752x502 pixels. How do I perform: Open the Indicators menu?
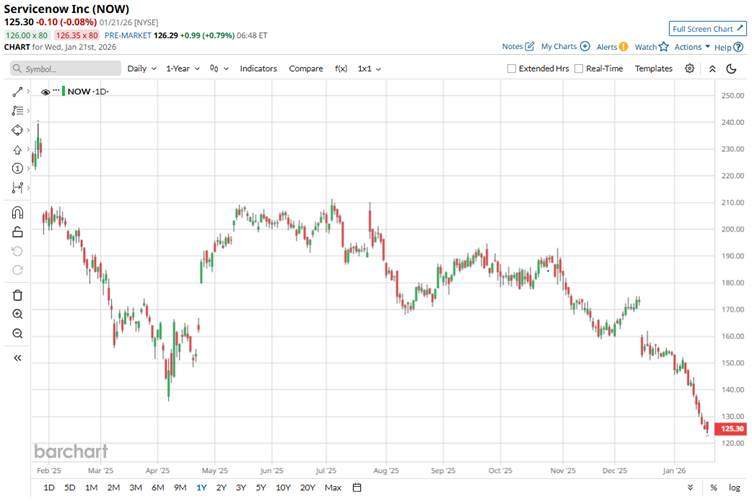[258, 69]
